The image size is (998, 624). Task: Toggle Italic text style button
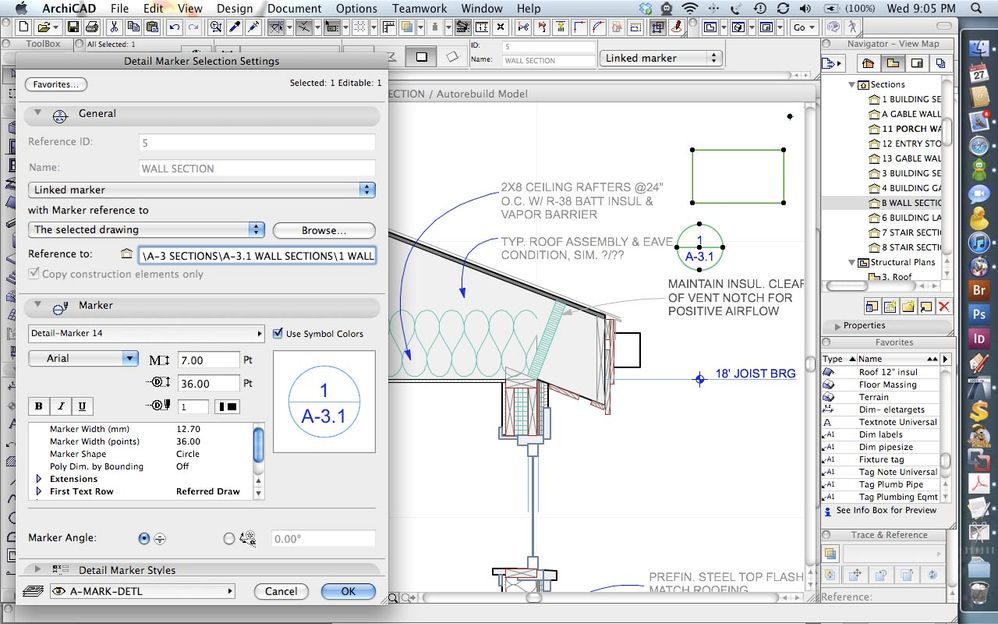coord(60,406)
